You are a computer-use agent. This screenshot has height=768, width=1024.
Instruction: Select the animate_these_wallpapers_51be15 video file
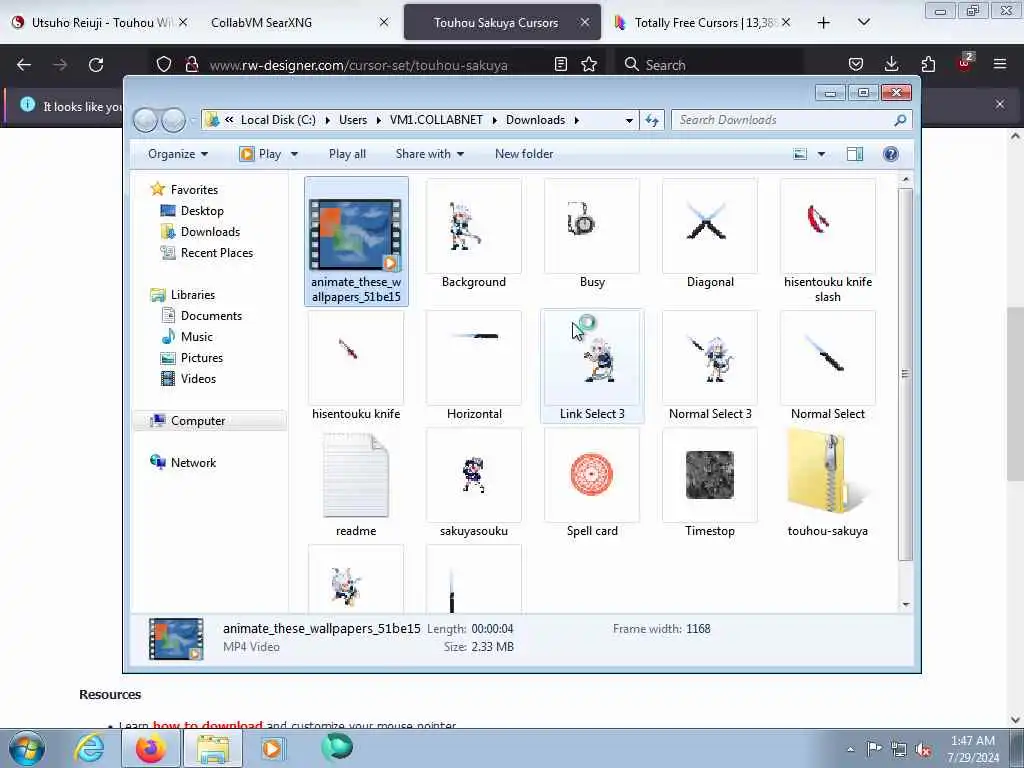point(356,240)
